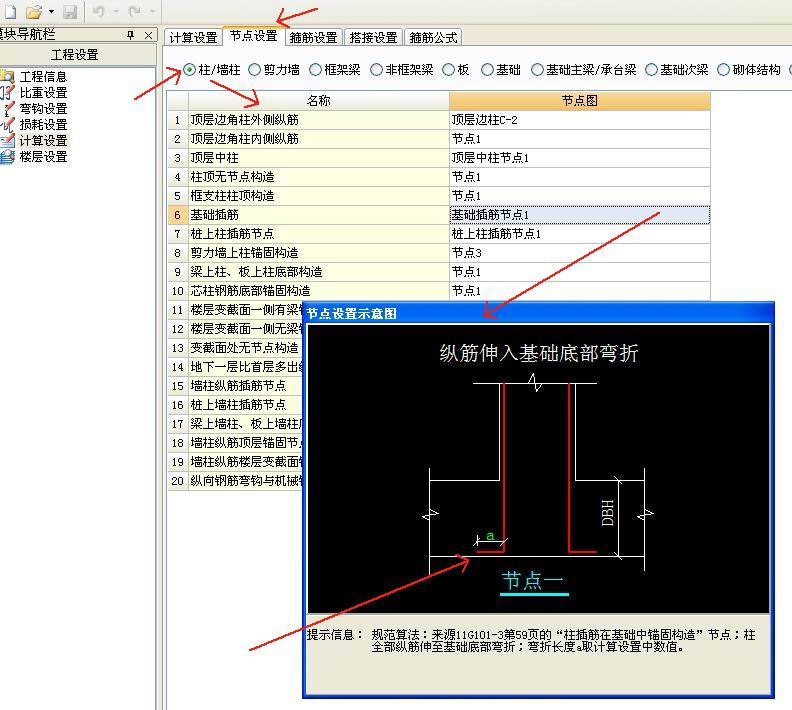
Task: Select the 基础 radio button
Action: pos(487,70)
